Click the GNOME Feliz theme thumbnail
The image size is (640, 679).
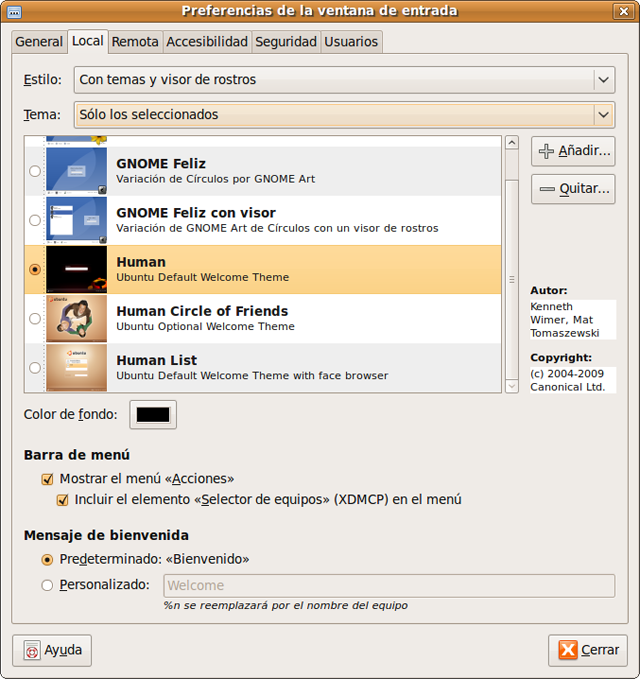pyautogui.click(x=77, y=171)
